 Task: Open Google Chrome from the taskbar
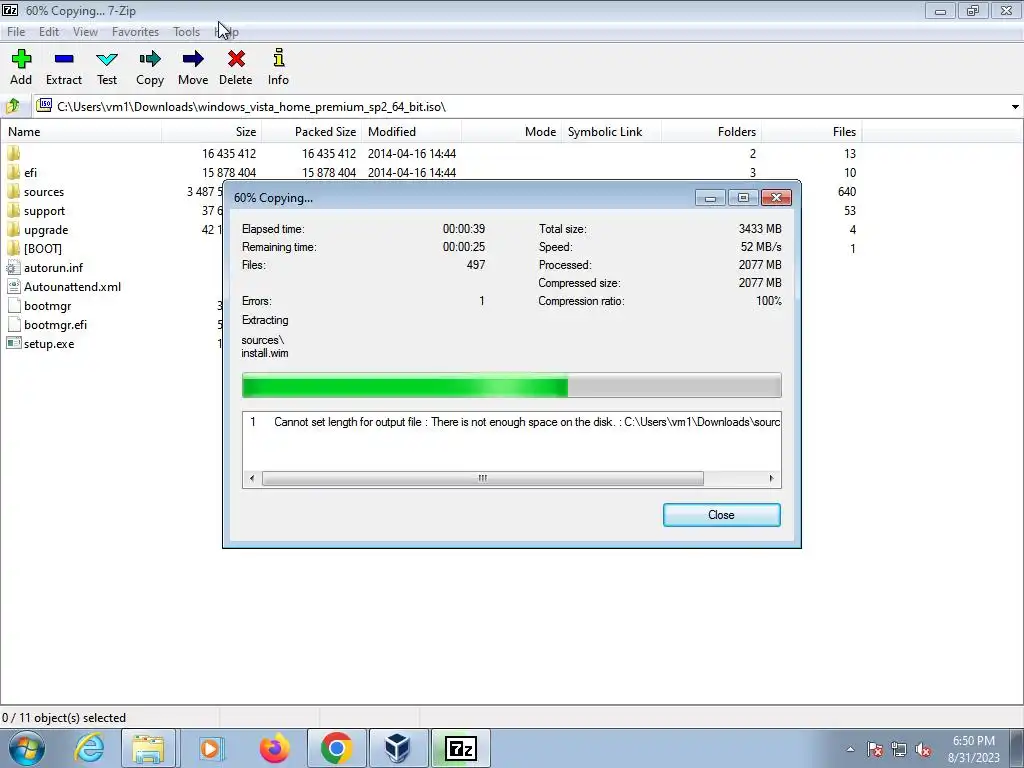point(336,748)
